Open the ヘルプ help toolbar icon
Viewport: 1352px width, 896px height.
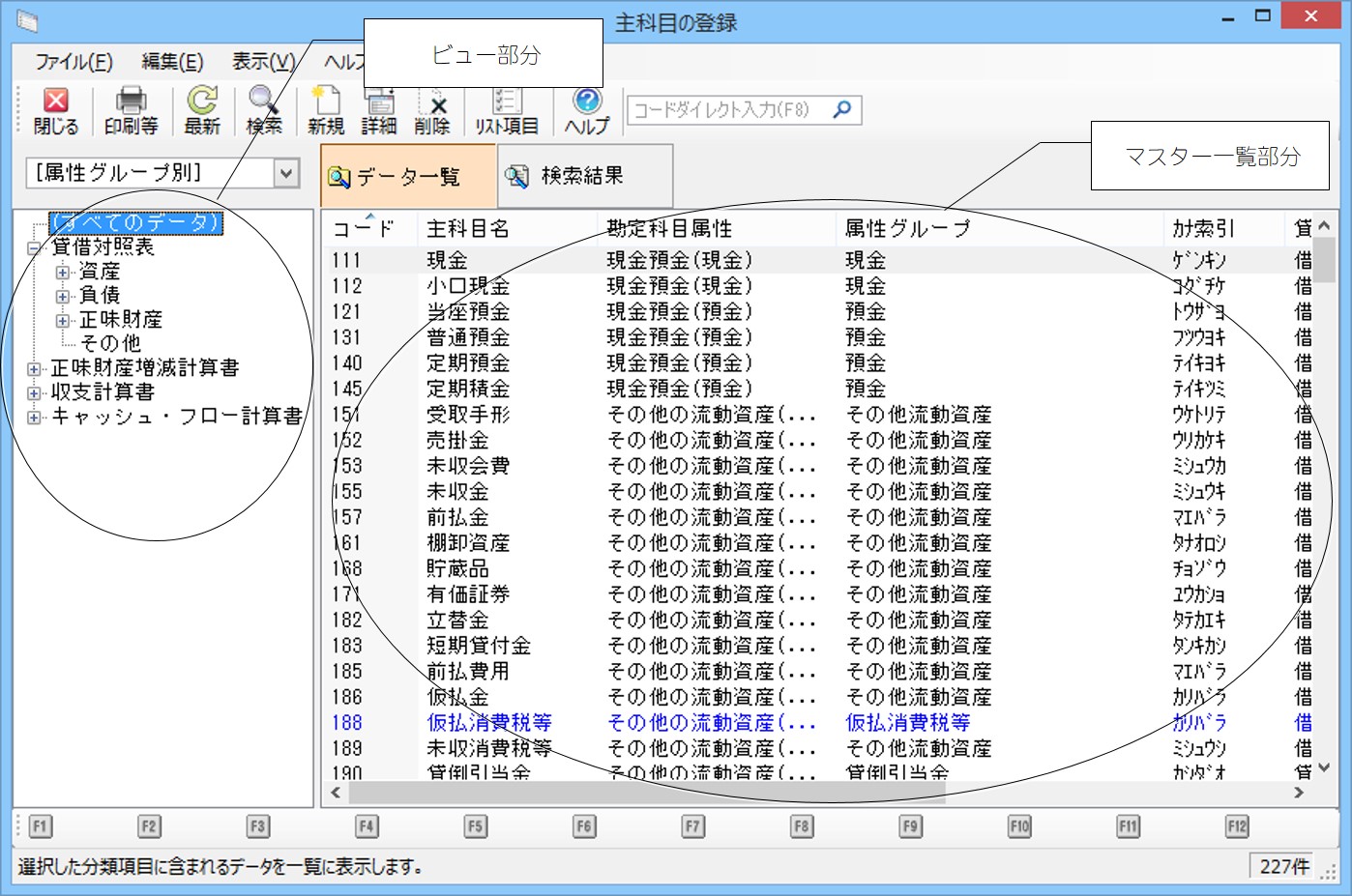[x=587, y=110]
